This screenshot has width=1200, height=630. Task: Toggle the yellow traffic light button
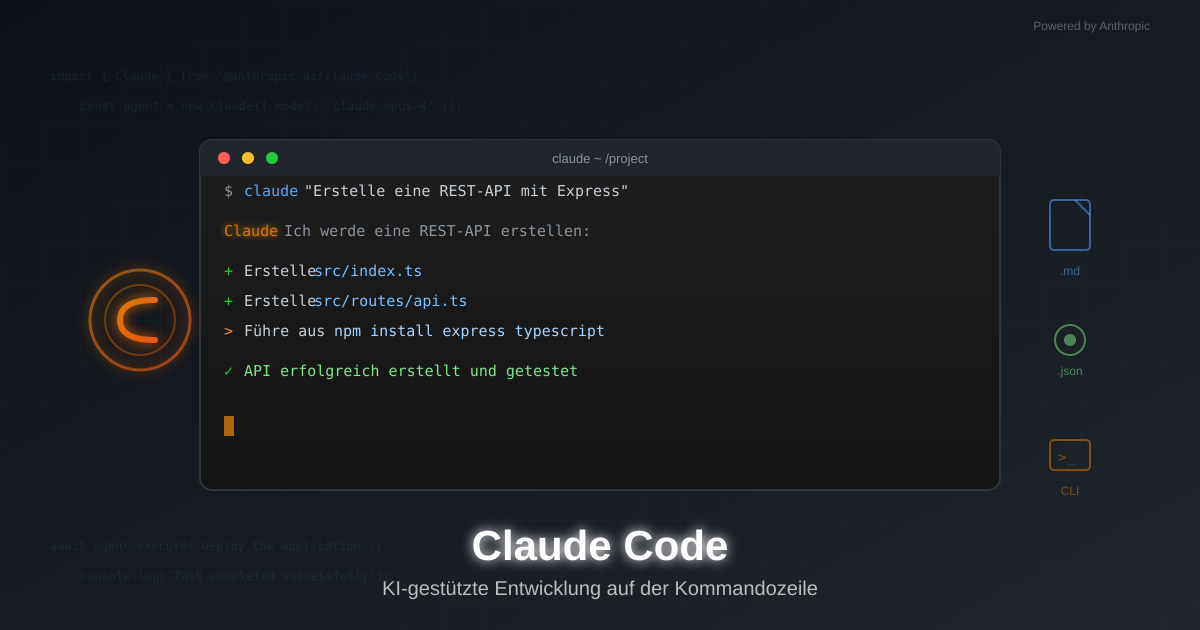pyautogui.click(x=247, y=157)
